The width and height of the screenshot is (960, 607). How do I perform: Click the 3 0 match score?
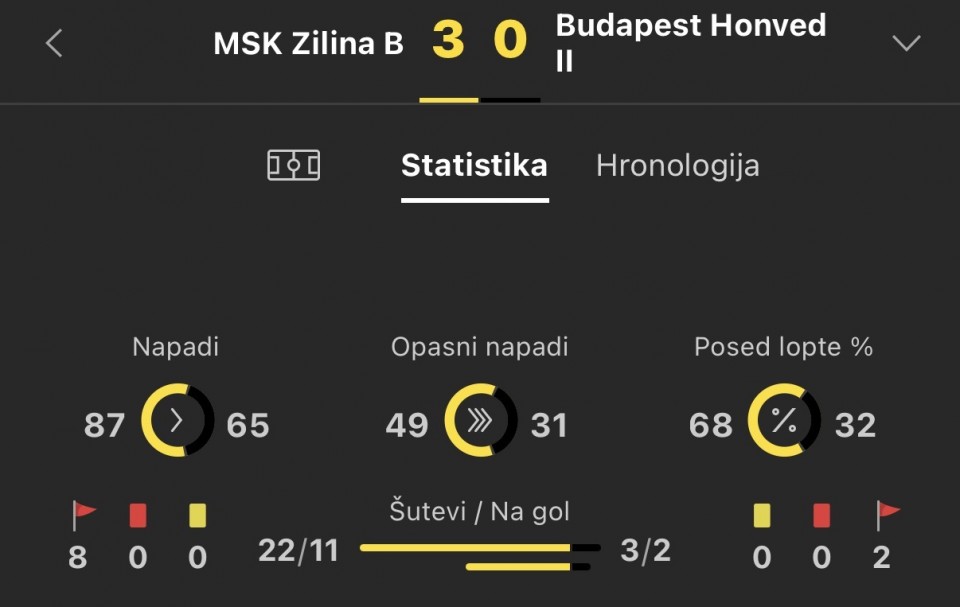479,42
